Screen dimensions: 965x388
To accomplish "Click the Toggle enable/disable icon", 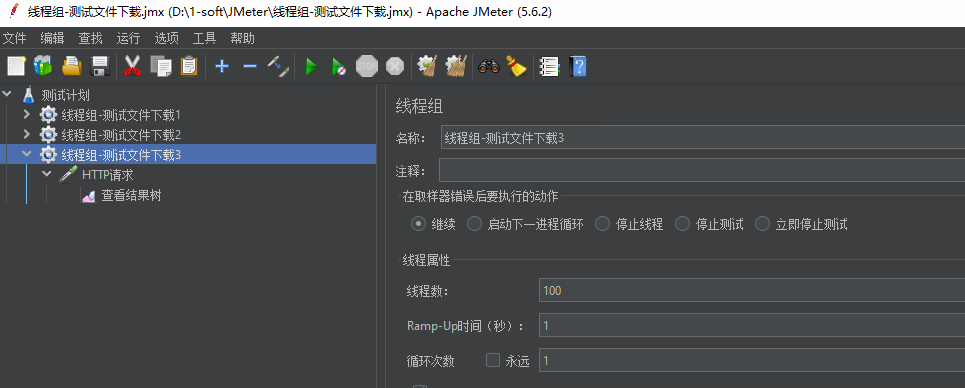I will pyautogui.click(x=278, y=65).
